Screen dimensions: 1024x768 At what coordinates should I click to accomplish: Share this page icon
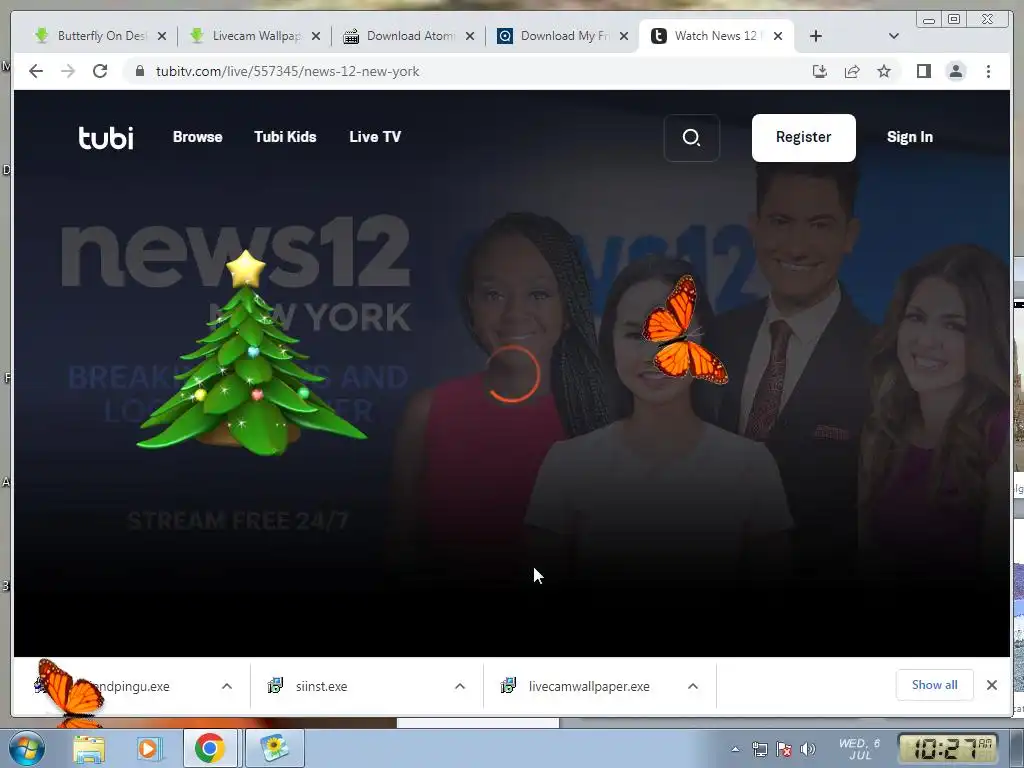[x=852, y=71]
